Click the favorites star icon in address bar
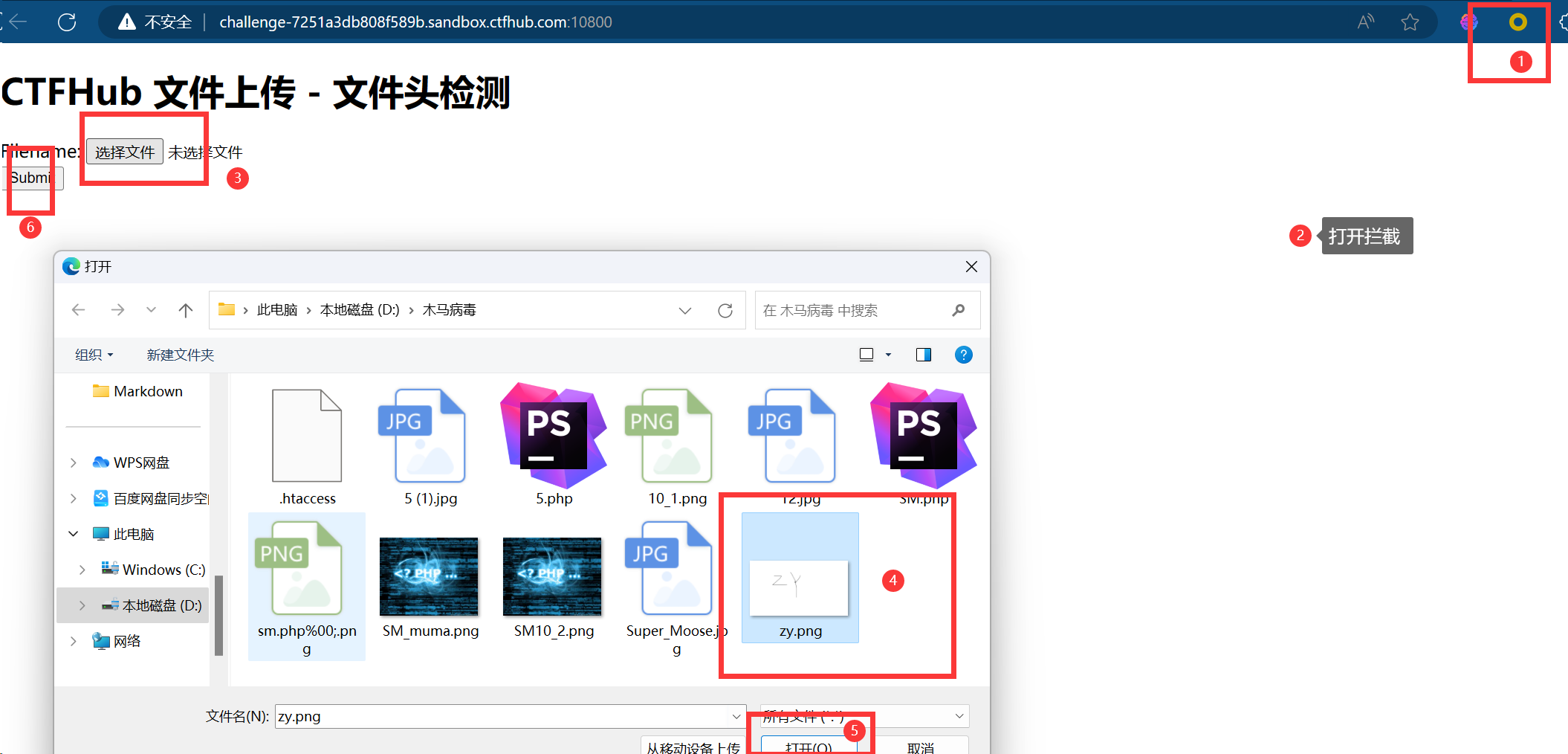Image resolution: width=1568 pixels, height=754 pixels. pos(1410,22)
